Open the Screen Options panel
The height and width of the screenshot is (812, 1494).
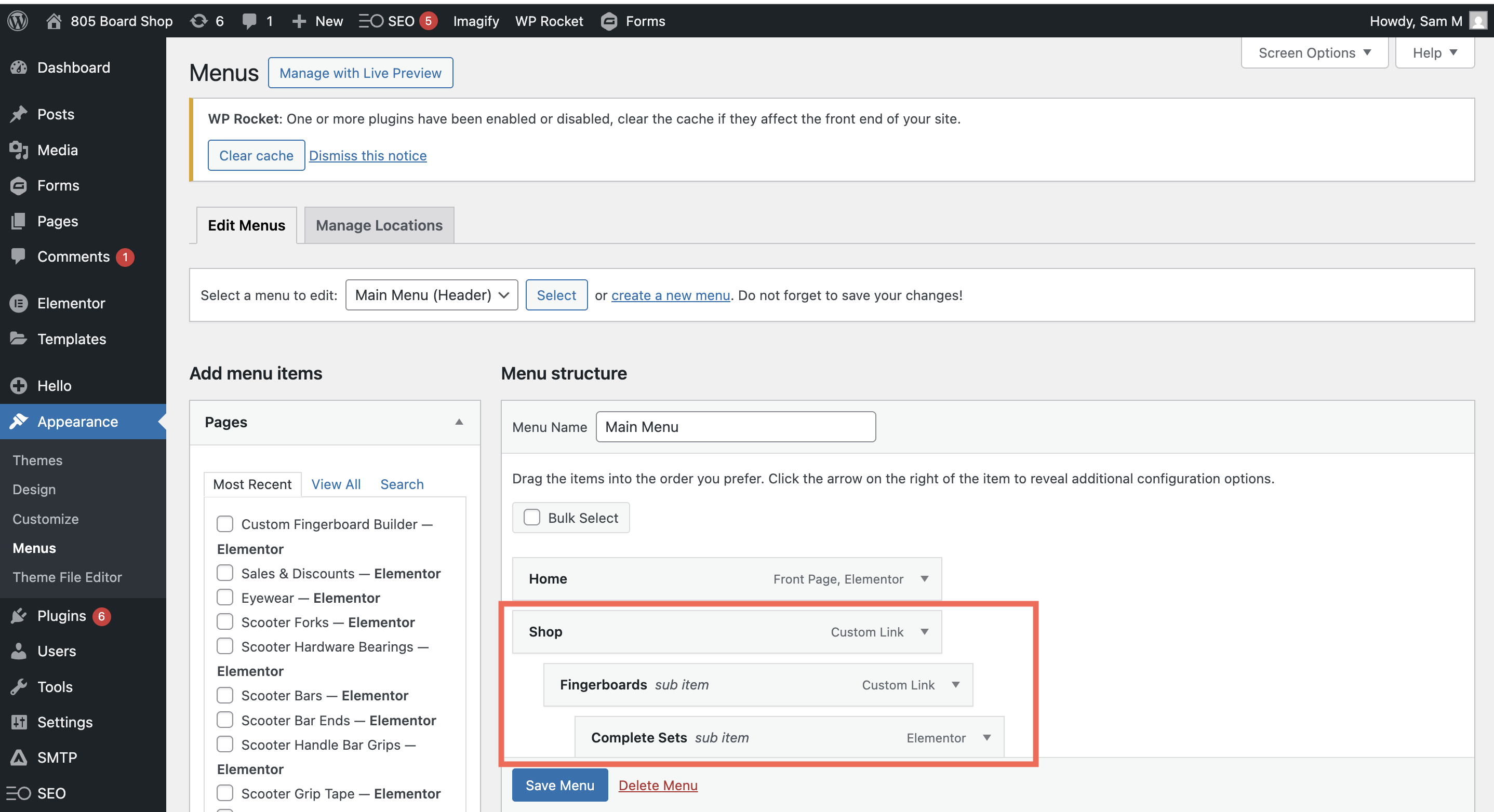click(x=1314, y=53)
